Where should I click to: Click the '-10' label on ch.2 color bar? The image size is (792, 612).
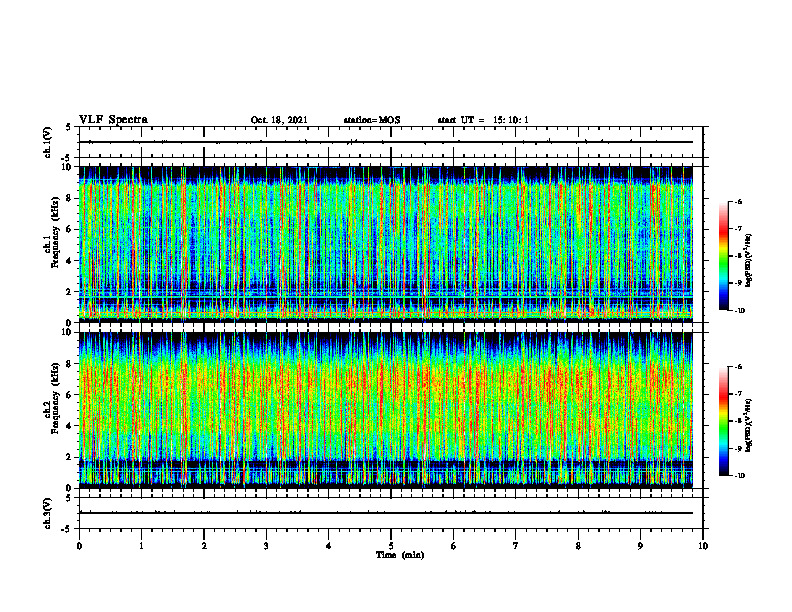[x=739, y=476]
